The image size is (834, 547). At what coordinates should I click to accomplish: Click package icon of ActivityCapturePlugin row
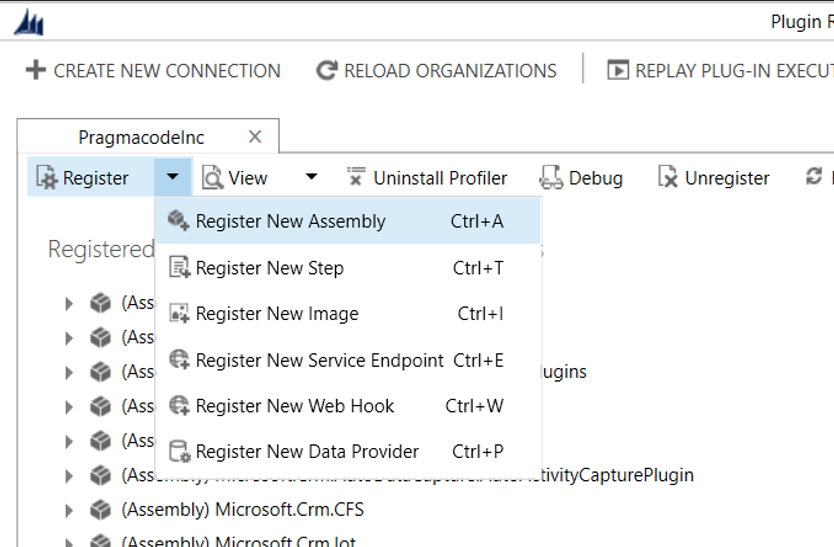point(101,475)
